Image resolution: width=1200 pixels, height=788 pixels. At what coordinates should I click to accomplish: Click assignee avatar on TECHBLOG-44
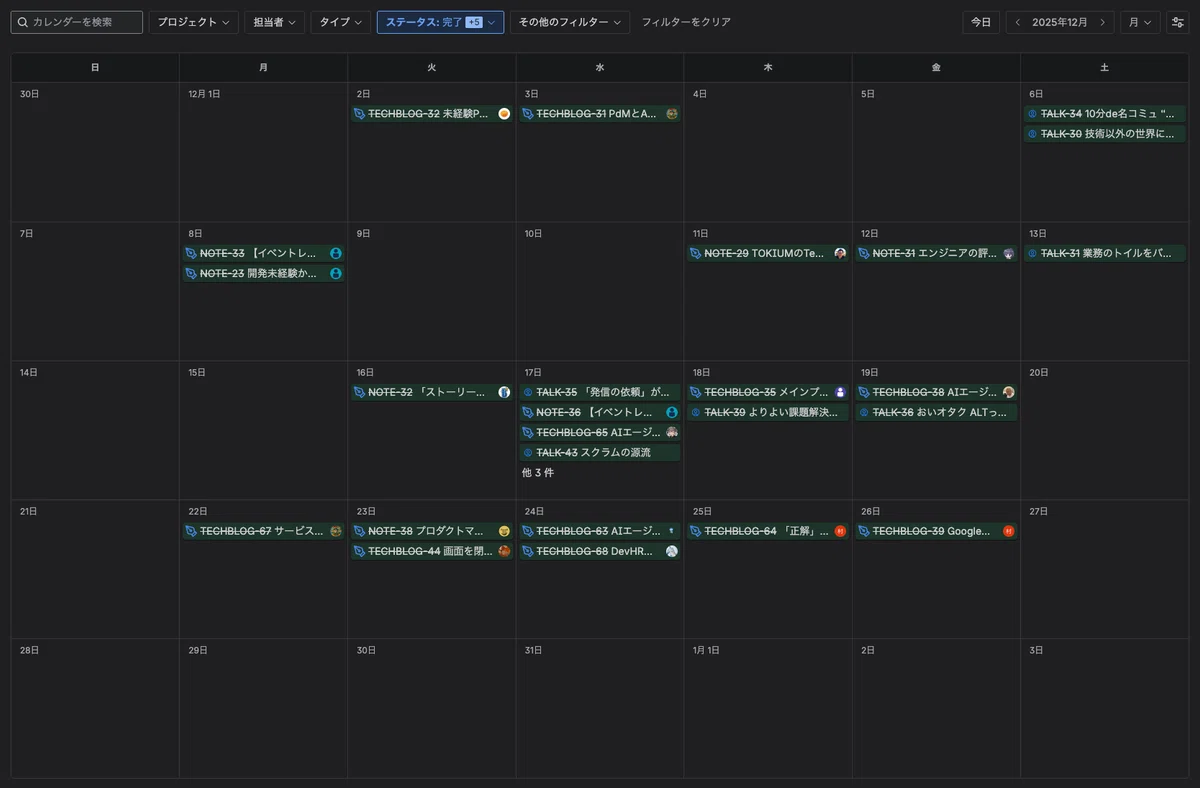pos(504,551)
